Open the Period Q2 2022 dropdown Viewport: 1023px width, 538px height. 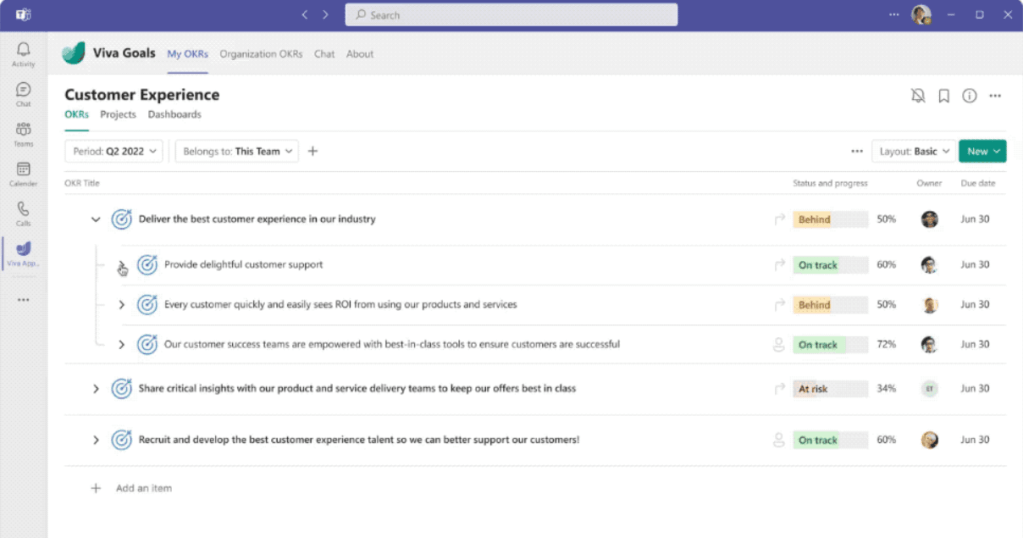coord(113,151)
